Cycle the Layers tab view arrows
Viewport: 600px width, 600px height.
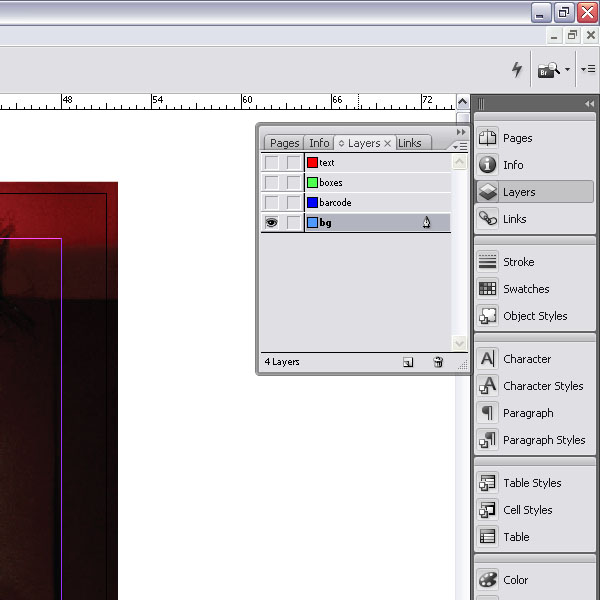(341, 143)
